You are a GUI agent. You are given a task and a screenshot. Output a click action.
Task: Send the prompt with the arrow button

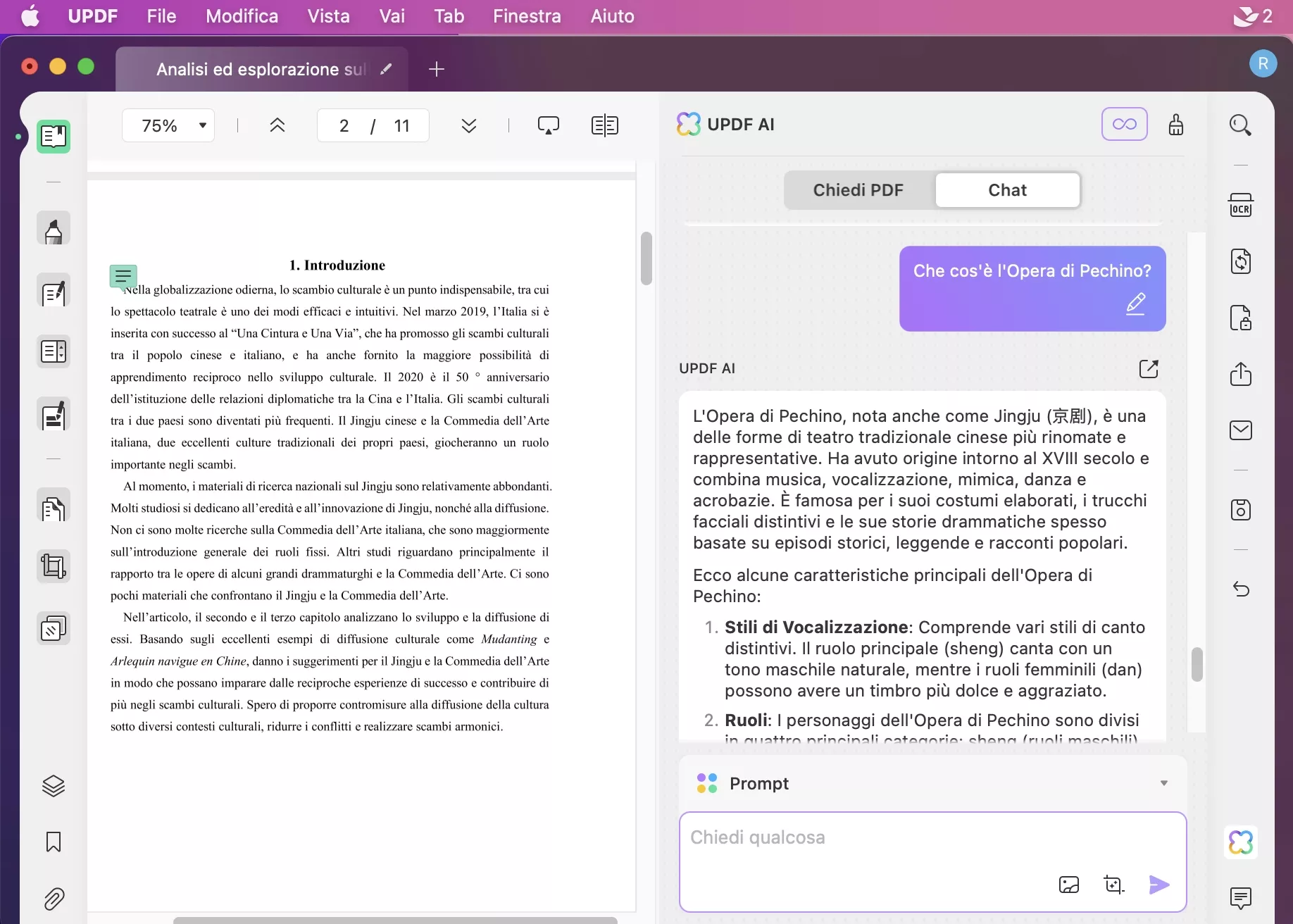[1159, 885]
